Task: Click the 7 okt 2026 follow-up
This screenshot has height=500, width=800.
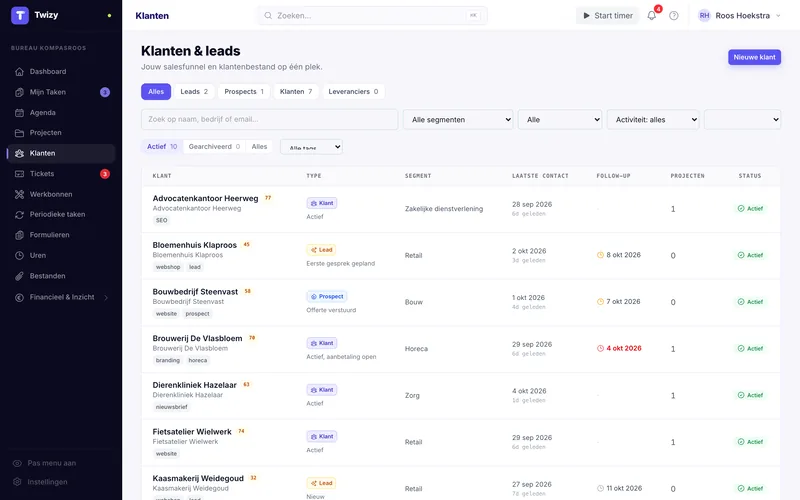Action: point(618,302)
